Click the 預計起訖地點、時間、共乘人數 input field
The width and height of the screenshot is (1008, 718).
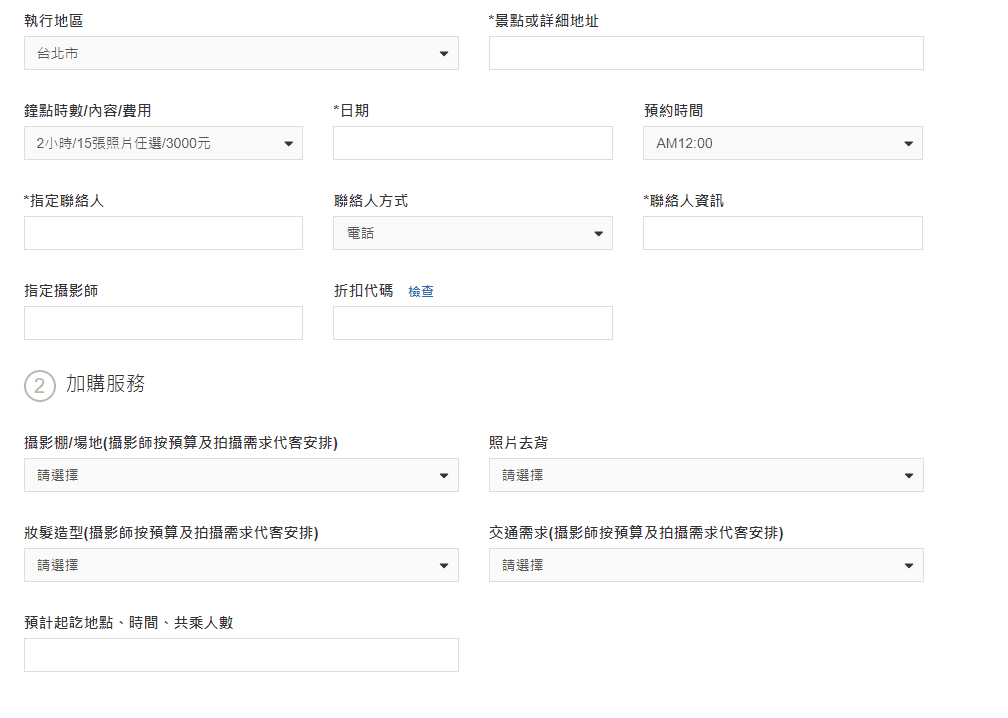[x=241, y=655]
